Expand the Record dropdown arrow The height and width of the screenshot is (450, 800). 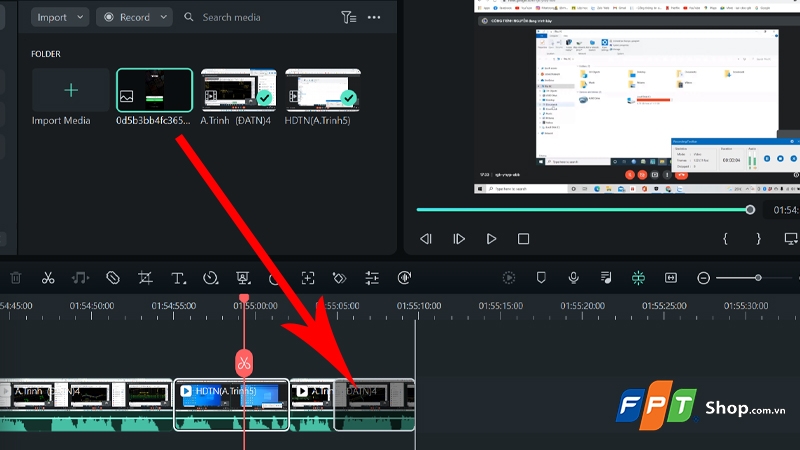click(x=163, y=17)
